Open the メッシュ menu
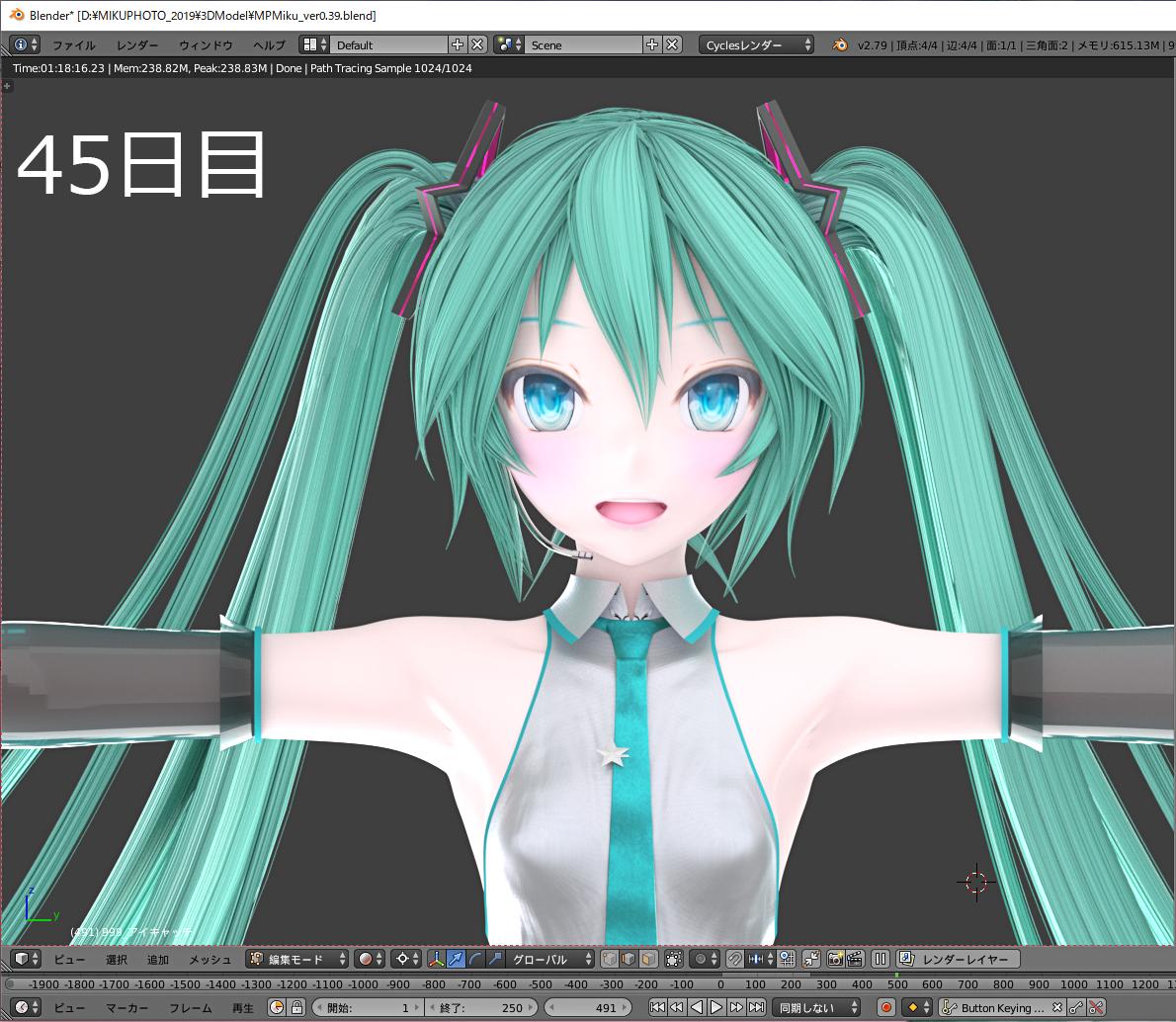Image resolution: width=1176 pixels, height=1022 pixels. (210, 959)
